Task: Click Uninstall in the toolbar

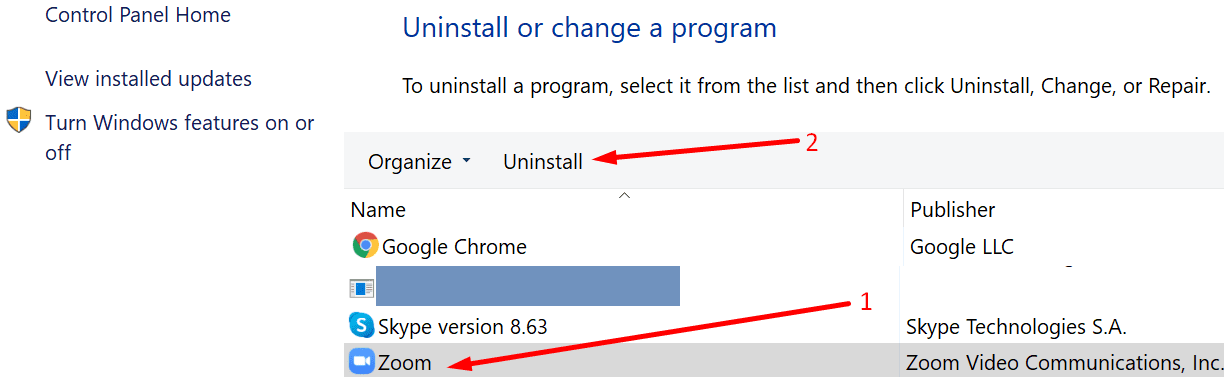Action: click(543, 161)
